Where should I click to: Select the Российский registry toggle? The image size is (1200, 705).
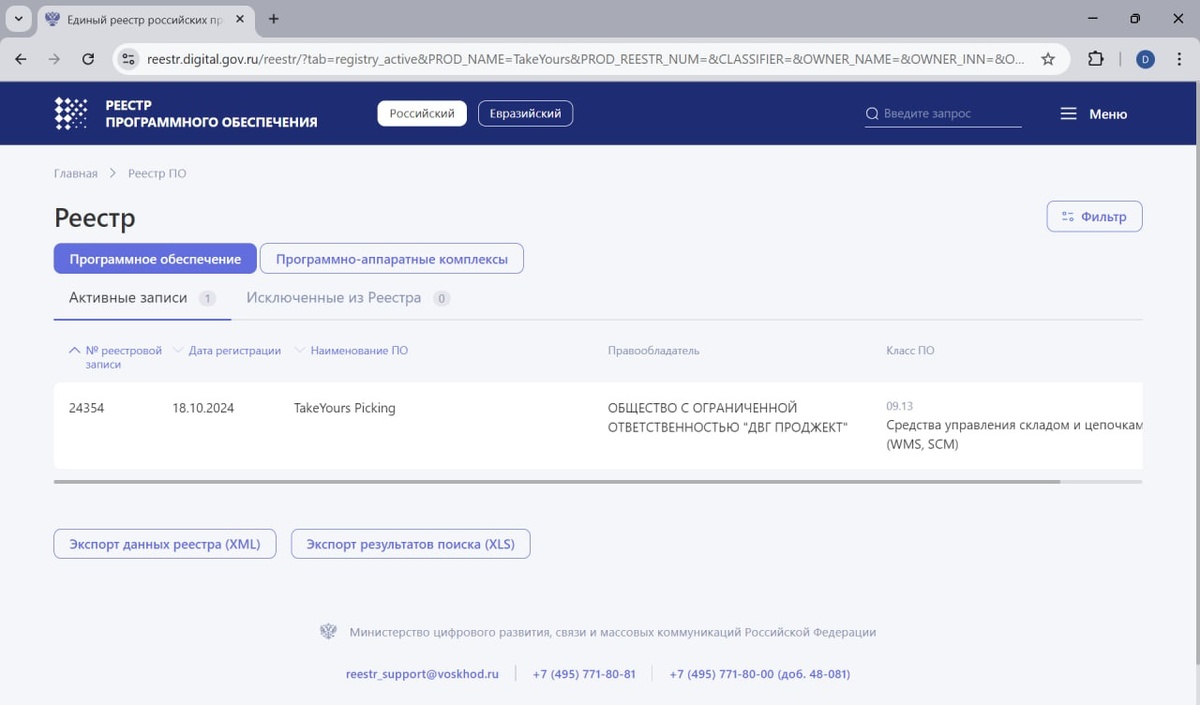(x=422, y=114)
